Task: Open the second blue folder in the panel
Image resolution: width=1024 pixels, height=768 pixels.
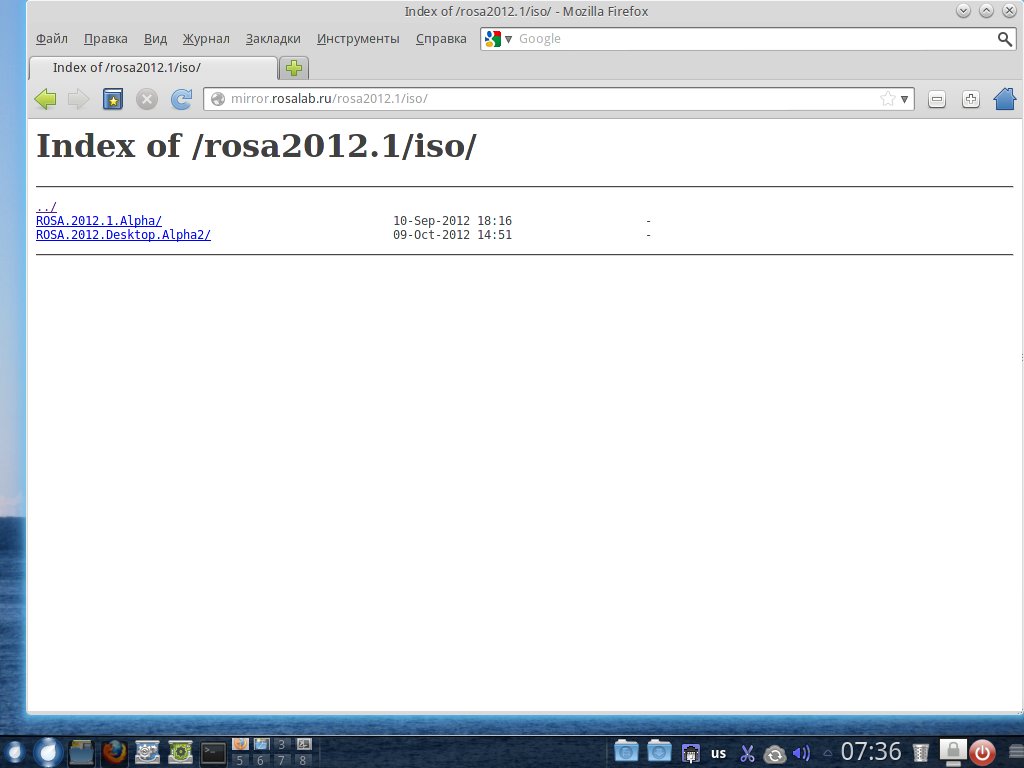Action: [x=659, y=752]
